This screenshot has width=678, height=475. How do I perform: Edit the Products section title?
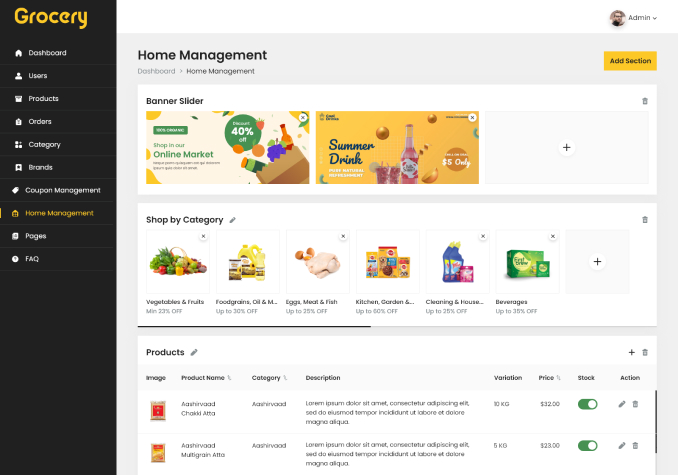tap(194, 352)
